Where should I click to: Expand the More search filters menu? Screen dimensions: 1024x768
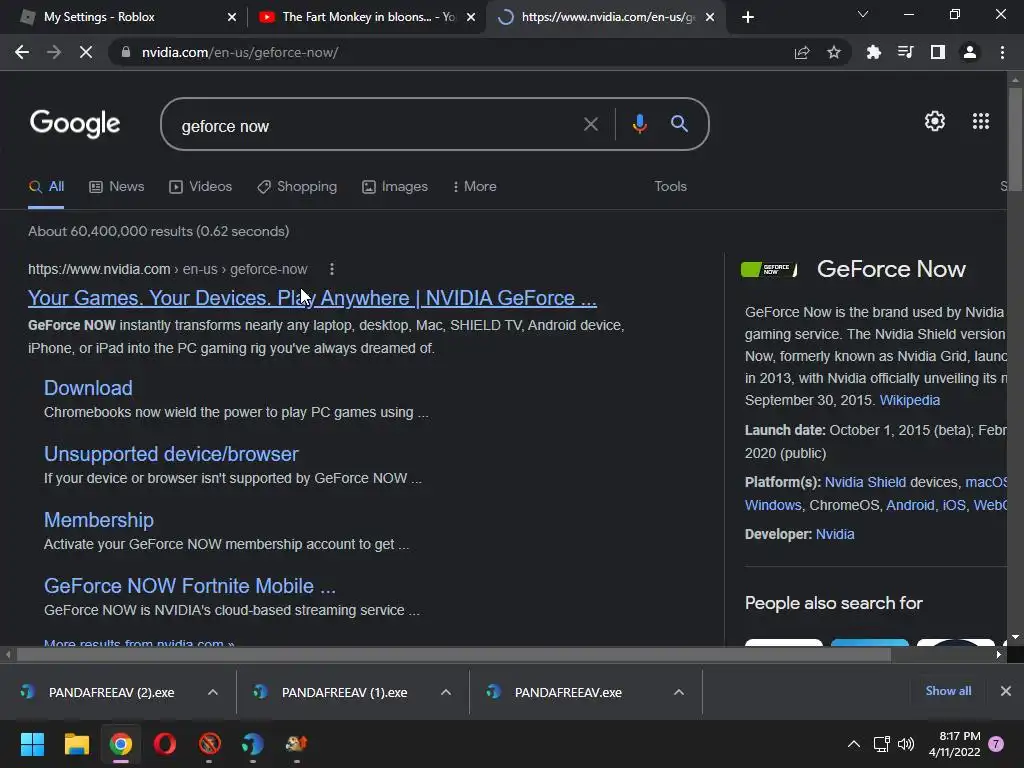coord(474,187)
